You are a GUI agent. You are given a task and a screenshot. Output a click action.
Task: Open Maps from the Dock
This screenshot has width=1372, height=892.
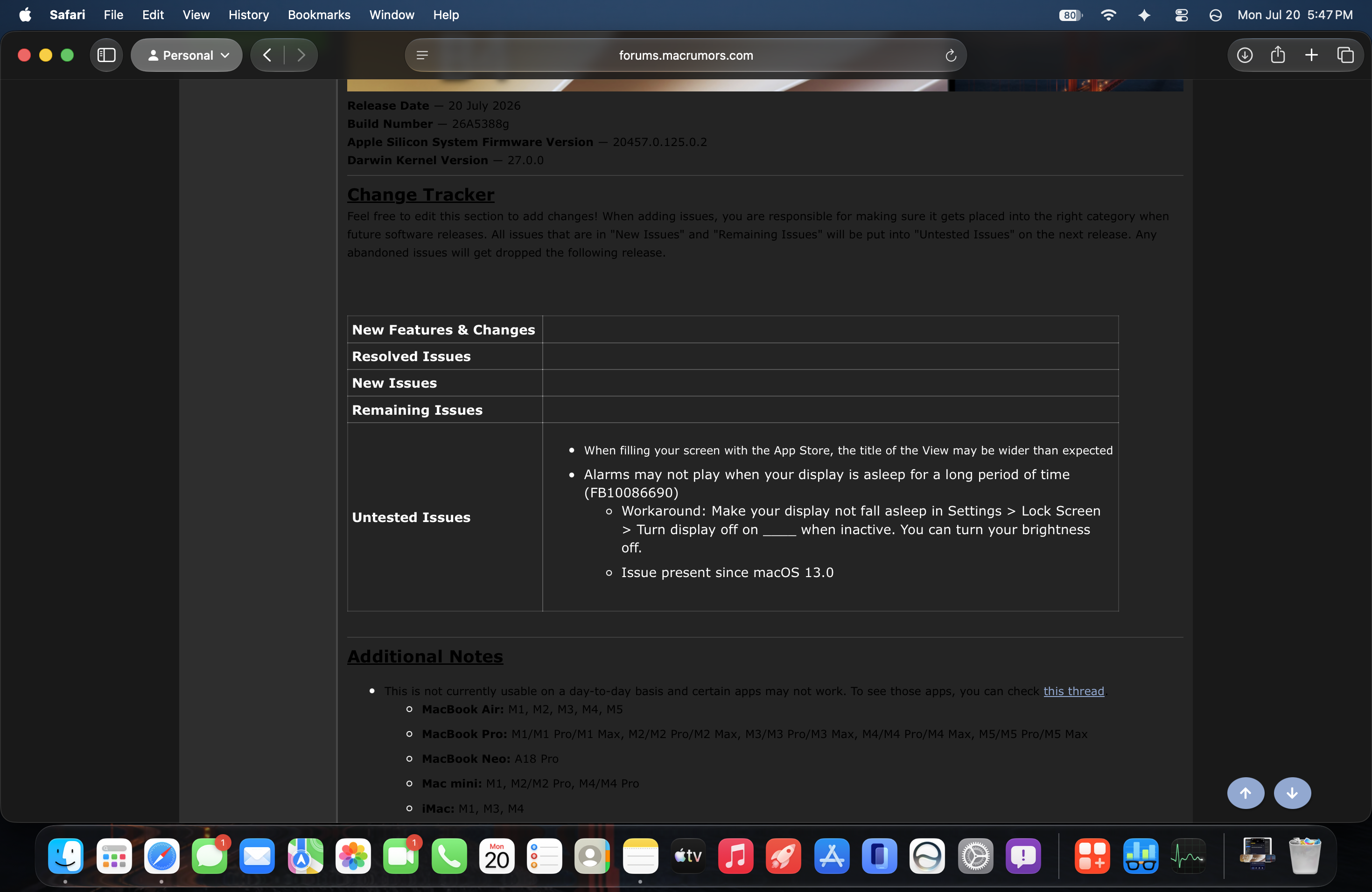(x=305, y=856)
